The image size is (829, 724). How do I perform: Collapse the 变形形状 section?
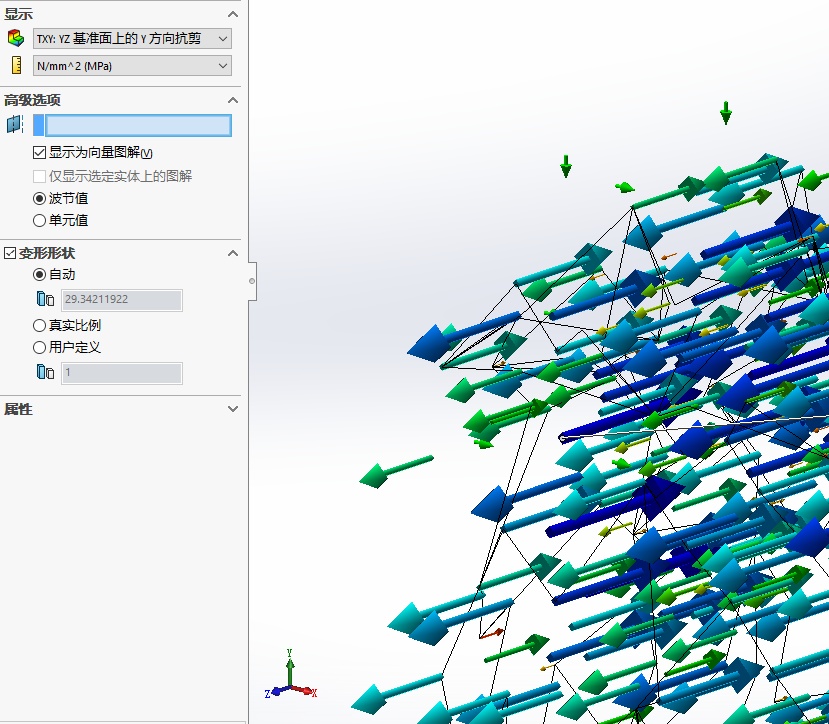pos(233,253)
